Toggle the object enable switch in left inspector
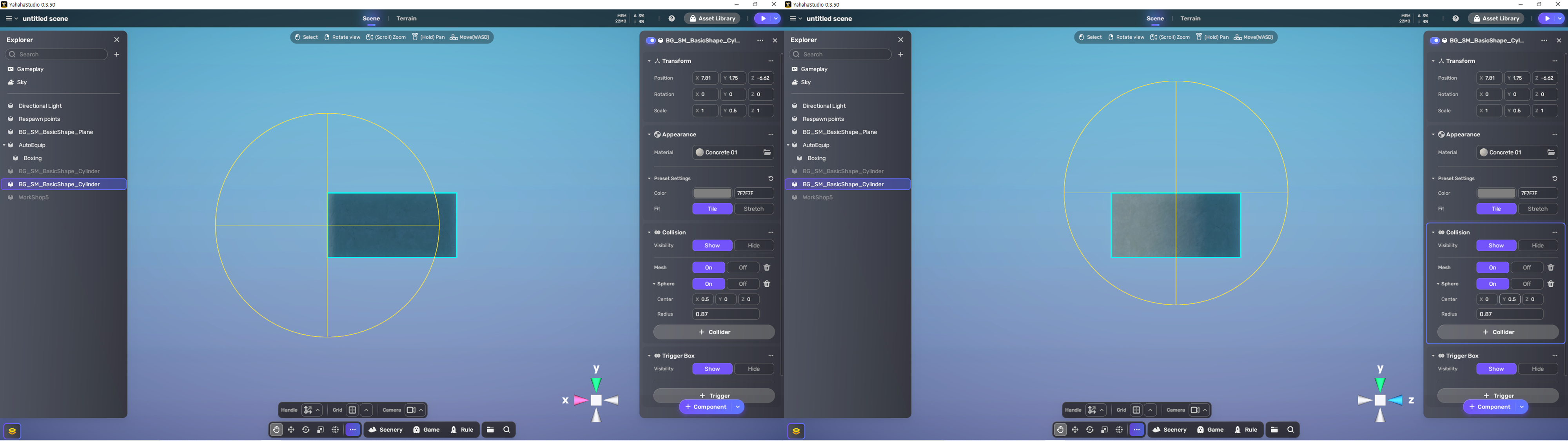Viewport: 1568px width, 441px height. point(651,41)
